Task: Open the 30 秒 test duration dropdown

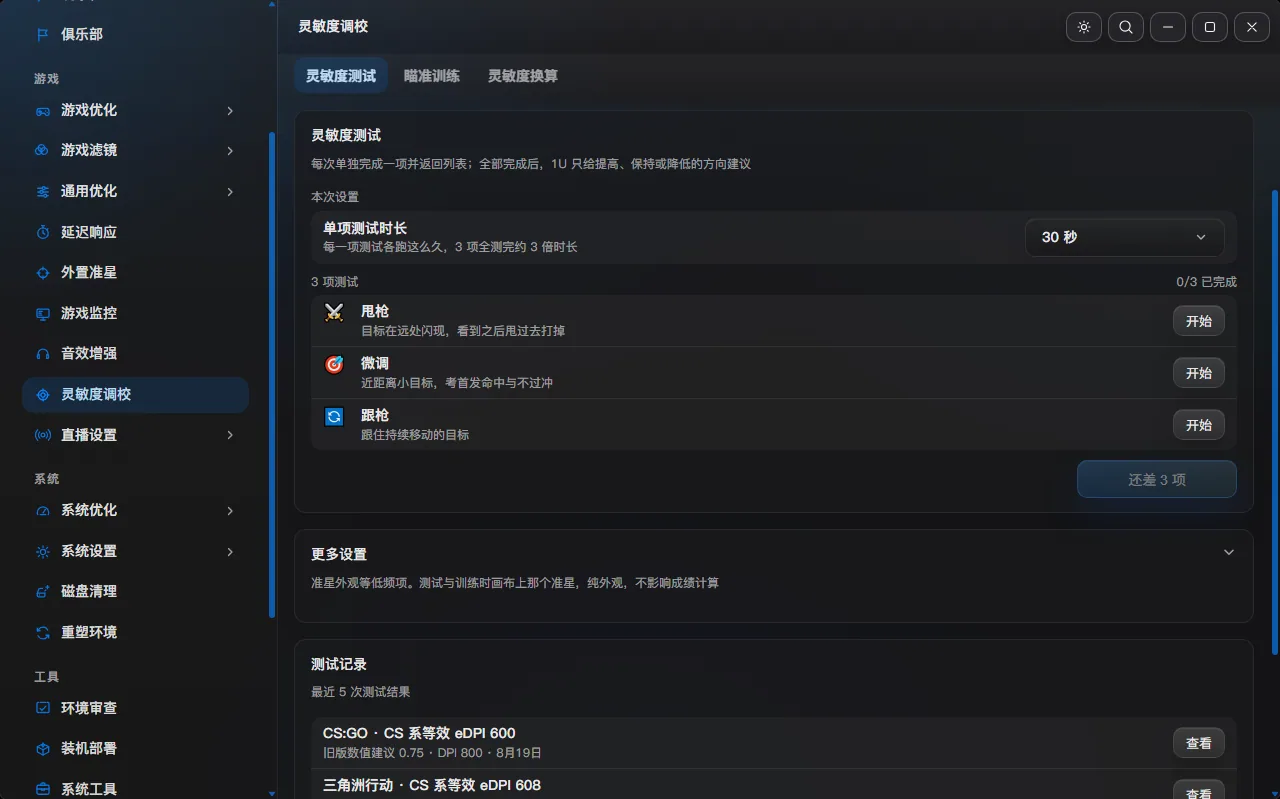Action: [1125, 237]
